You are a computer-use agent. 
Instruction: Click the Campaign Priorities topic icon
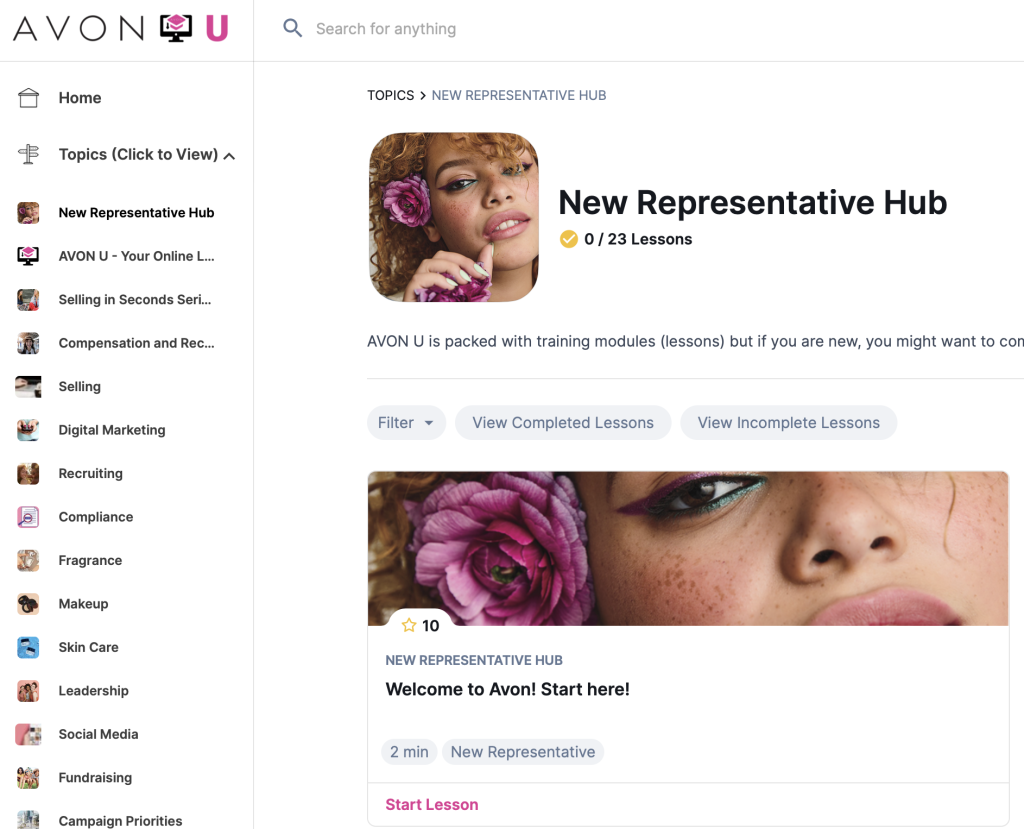point(28,820)
